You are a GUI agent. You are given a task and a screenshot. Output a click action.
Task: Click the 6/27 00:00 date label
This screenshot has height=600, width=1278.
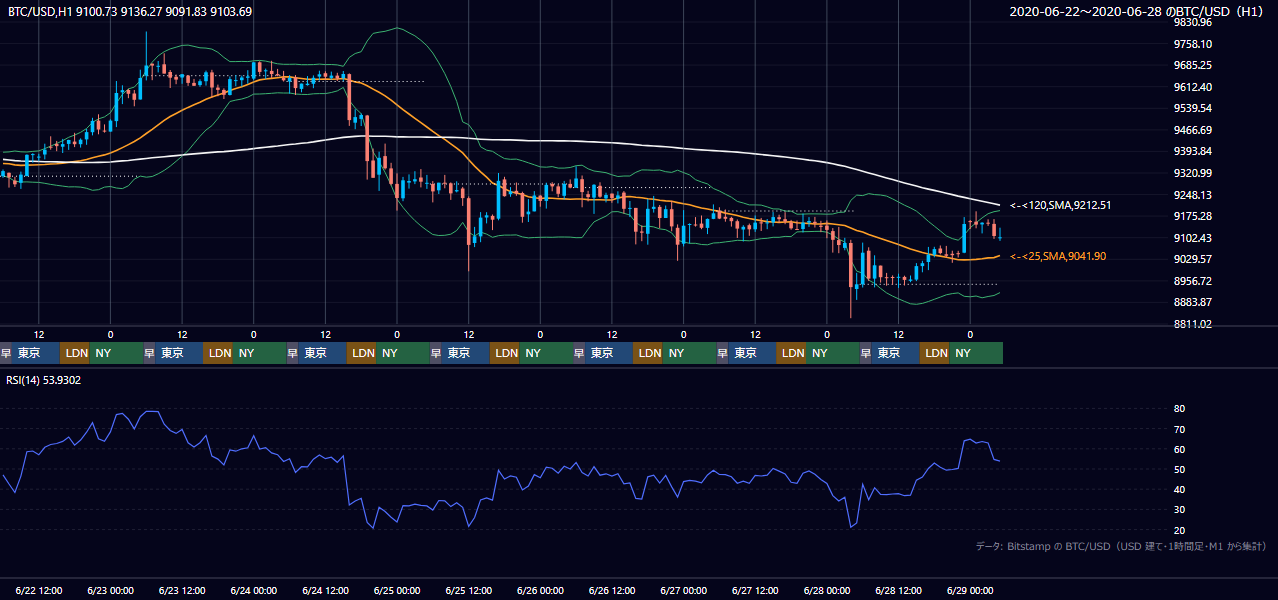pos(683,590)
